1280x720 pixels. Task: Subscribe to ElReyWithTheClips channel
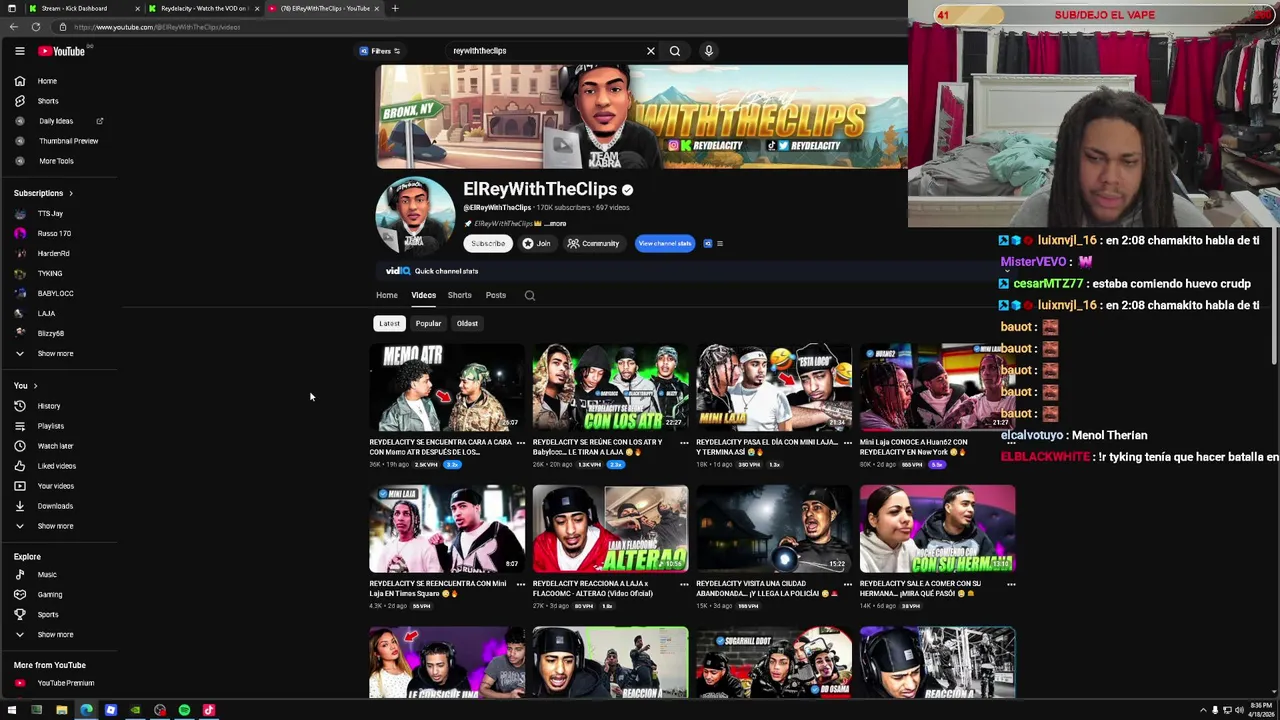(x=488, y=244)
